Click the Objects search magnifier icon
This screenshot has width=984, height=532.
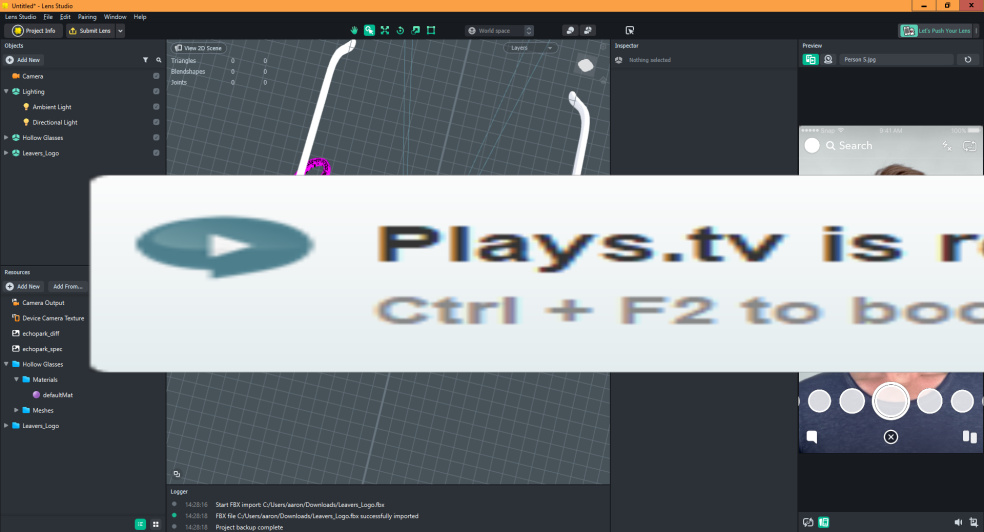click(x=159, y=60)
